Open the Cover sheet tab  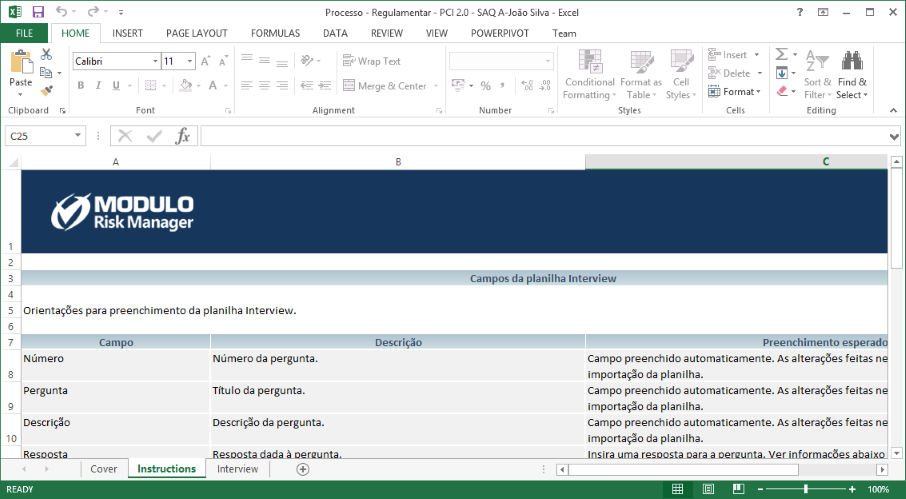pyautogui.click(x=103, y=469)
